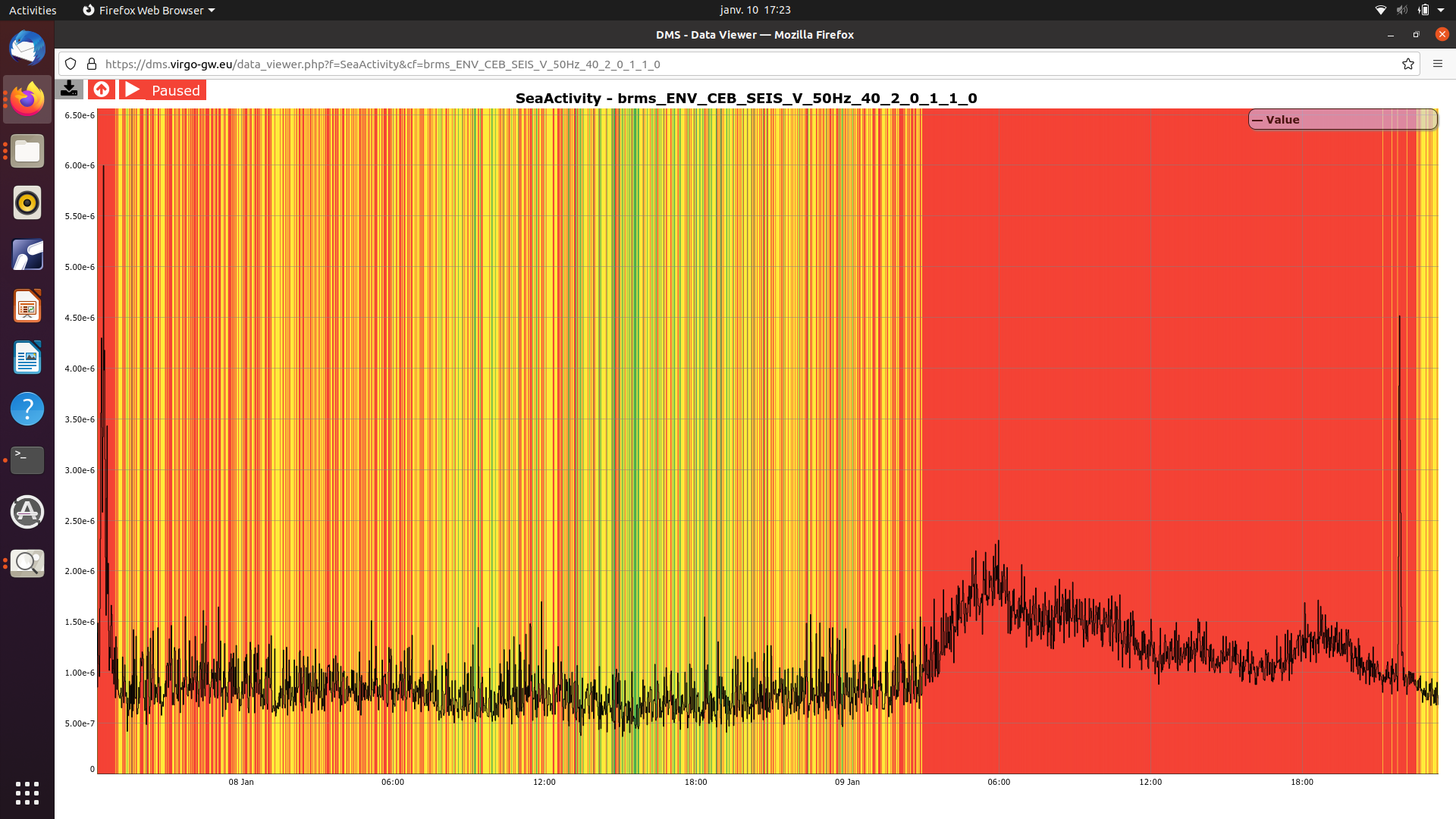Click the 4.50e-6 y-axis label
1456x819 pixels.
(x=80, y=318)
